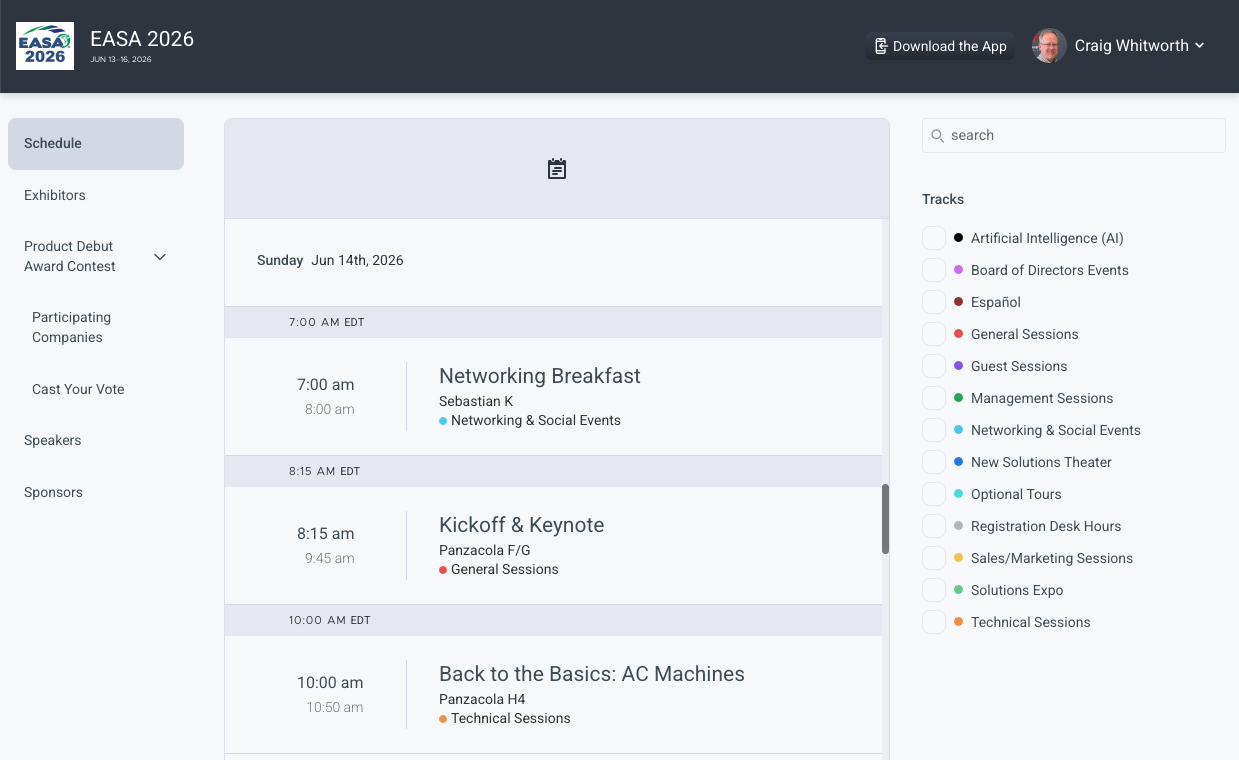Open the Speakers page
Viewport: 1239px width, 760px height.
pyautogui.click(x=53, y=440)
